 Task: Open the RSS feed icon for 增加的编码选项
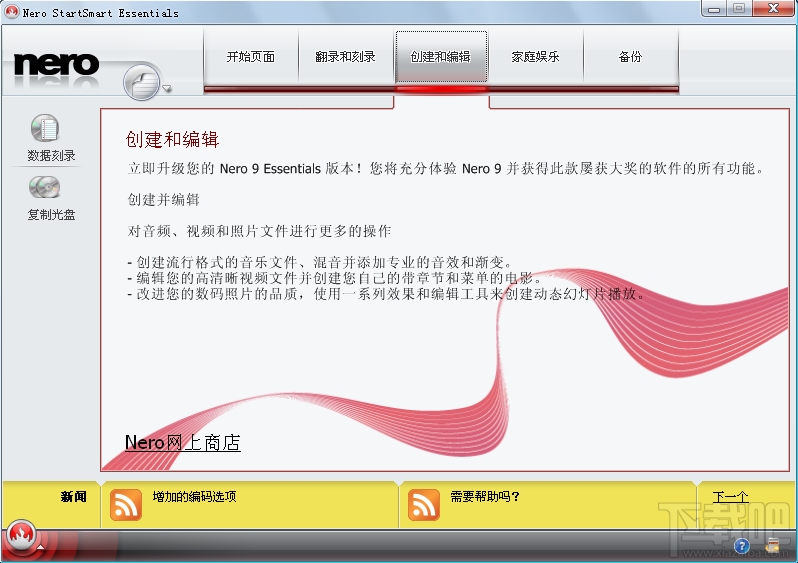126,505
